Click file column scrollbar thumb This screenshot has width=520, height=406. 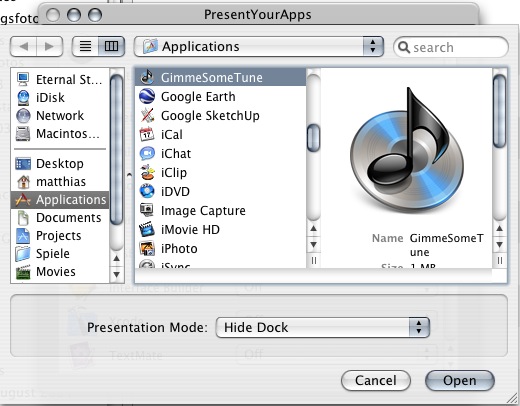click(313, 138)
